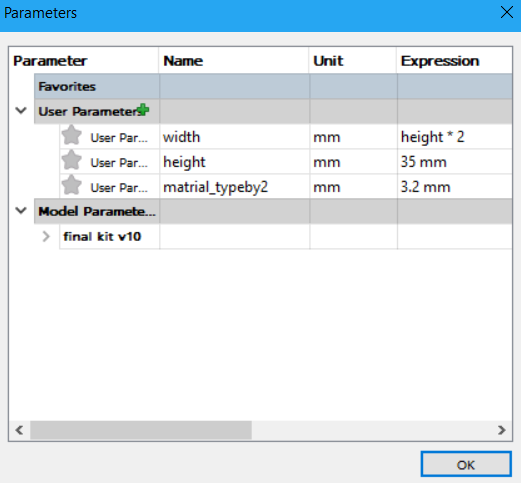521x483 pixels.
Task: Edit the 'height * 2' expression
Action: (455, 137)
